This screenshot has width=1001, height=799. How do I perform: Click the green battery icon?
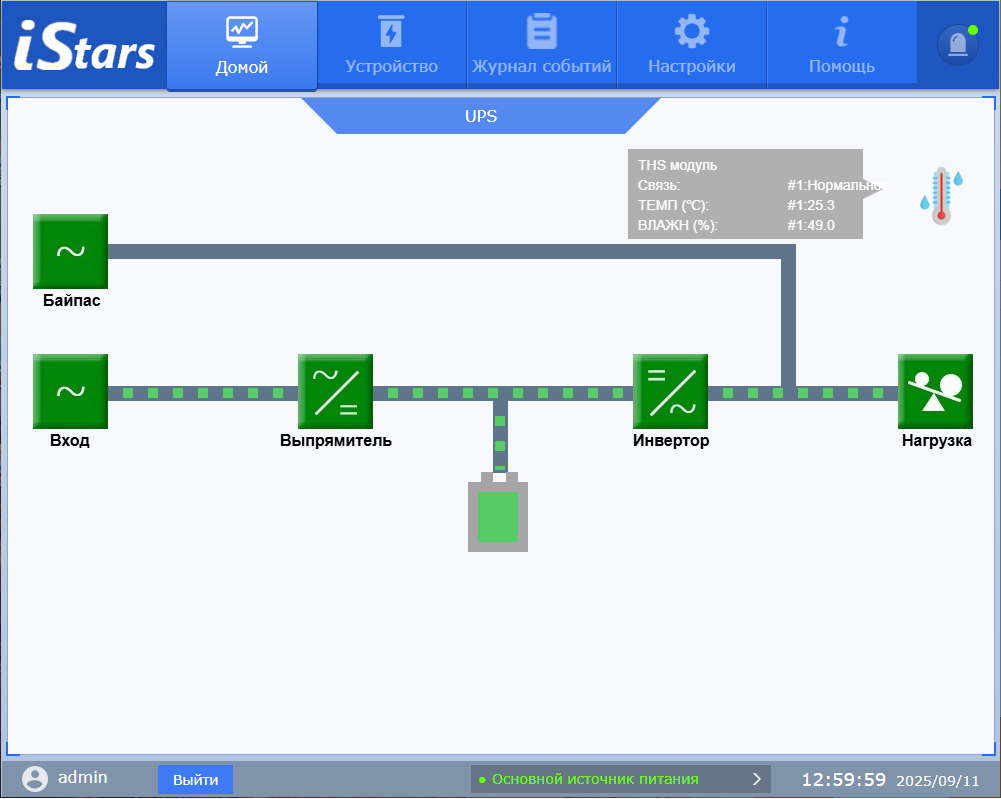point(497,514)
